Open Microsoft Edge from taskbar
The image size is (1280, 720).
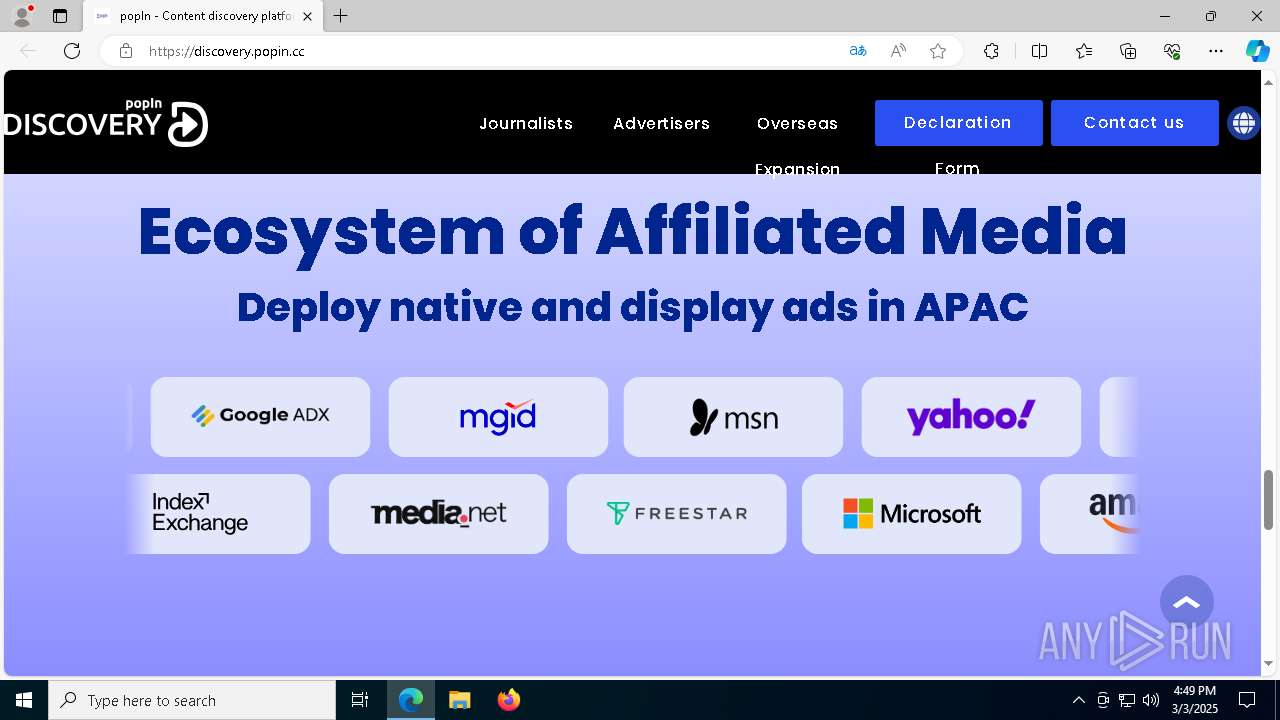411,700
